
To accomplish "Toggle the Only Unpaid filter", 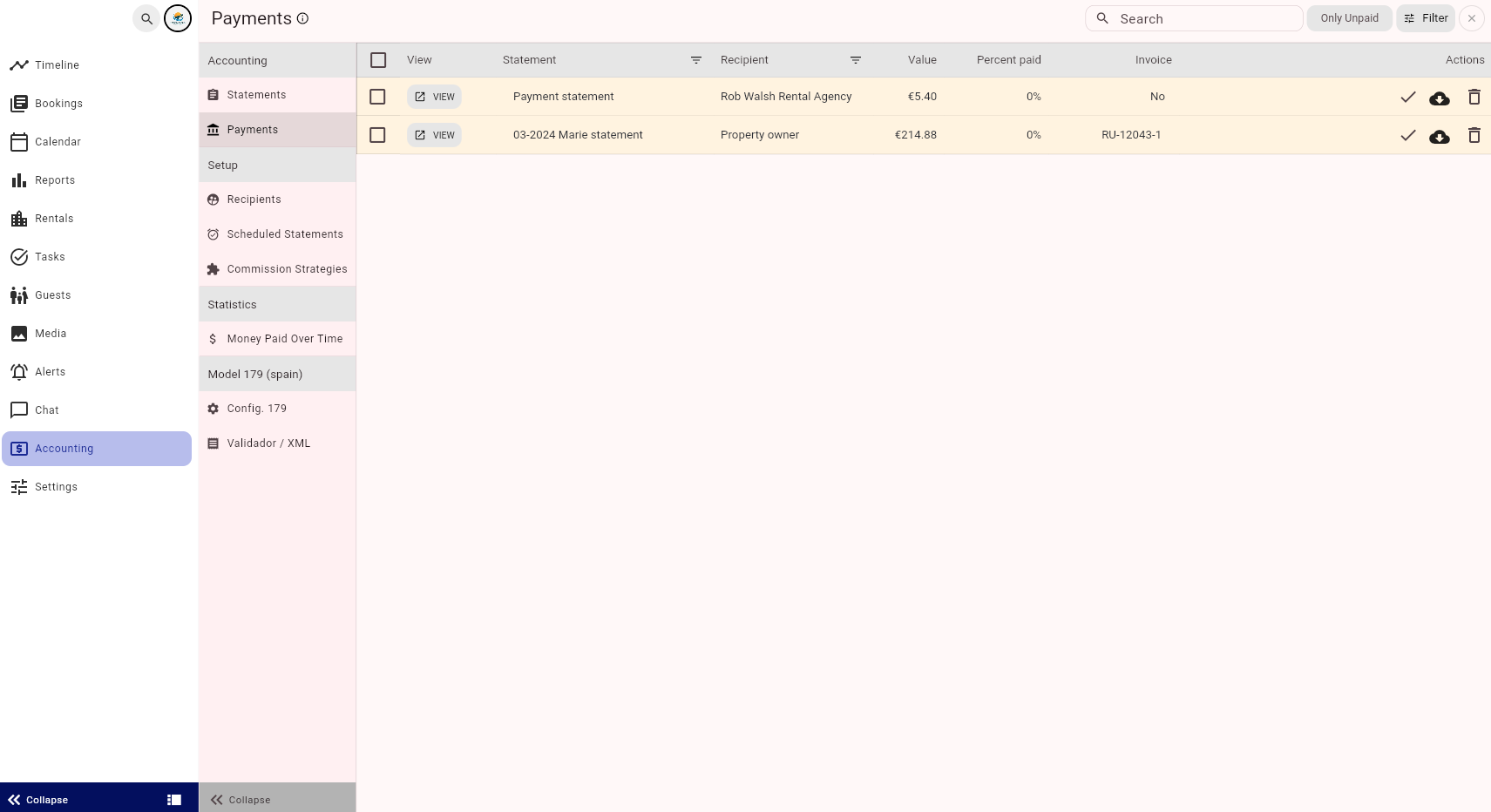I will [x=1349, y=18].
